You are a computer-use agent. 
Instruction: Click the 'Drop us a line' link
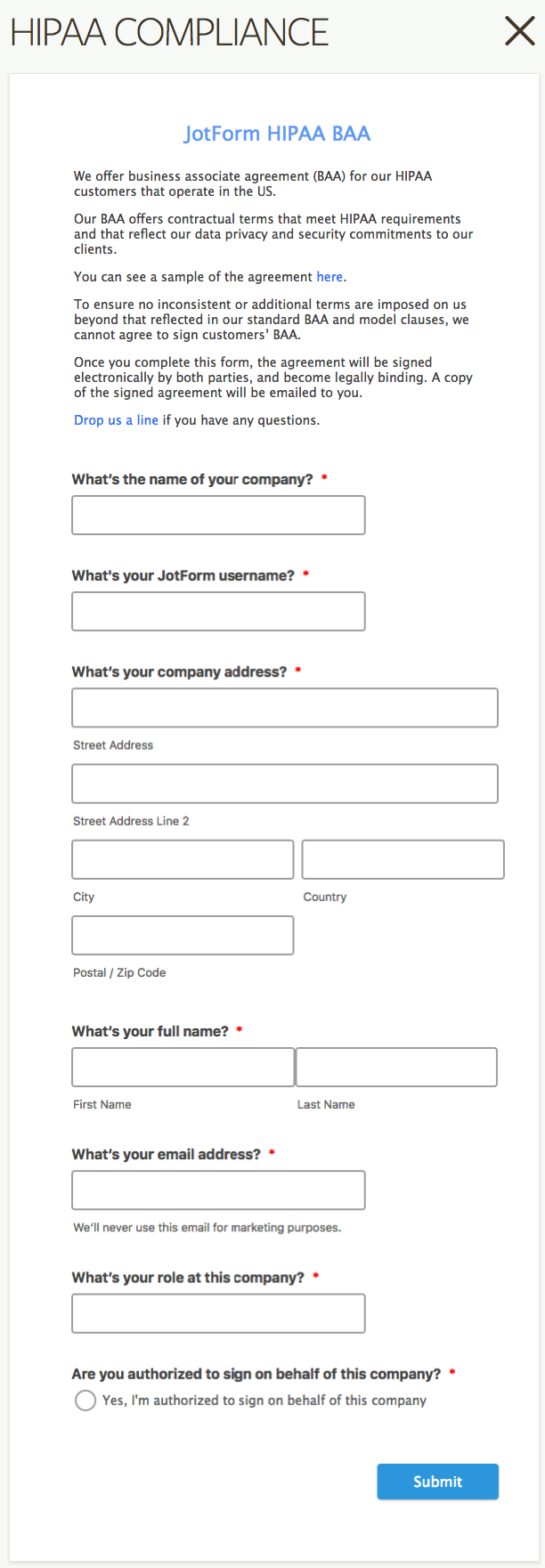pyautogui.click(x=116, y=420)
